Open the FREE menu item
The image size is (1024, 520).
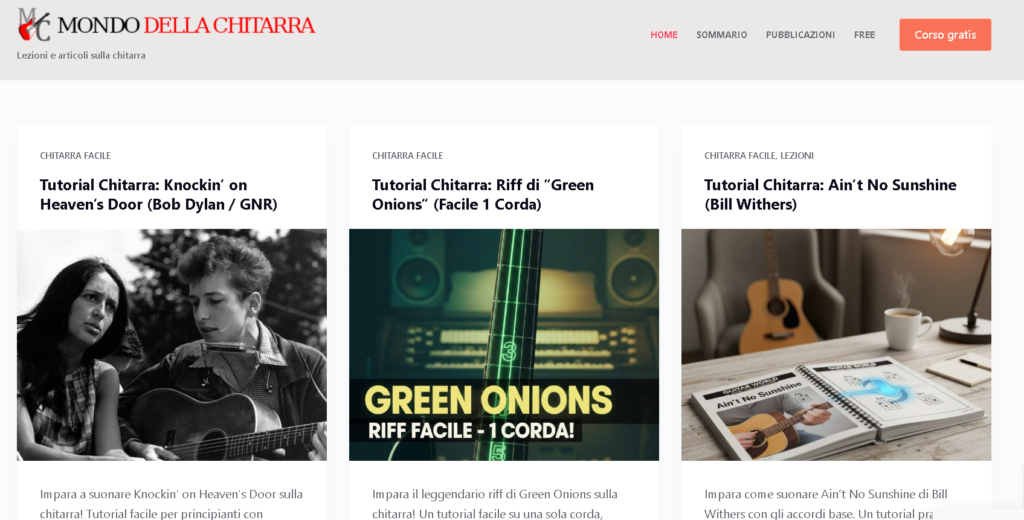(x=864, y=35)
